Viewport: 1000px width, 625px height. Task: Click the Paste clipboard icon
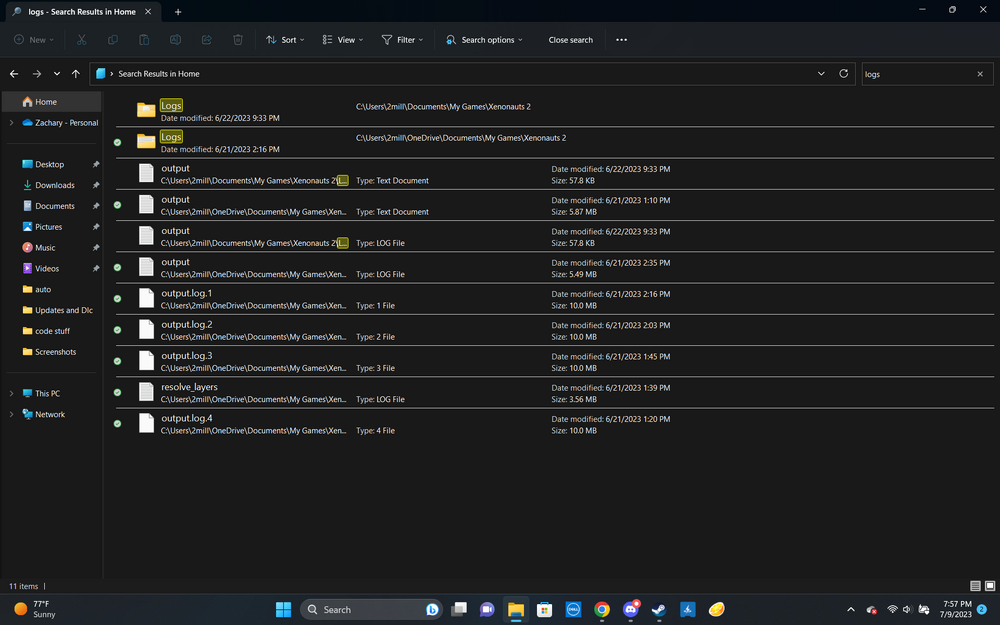144,40
